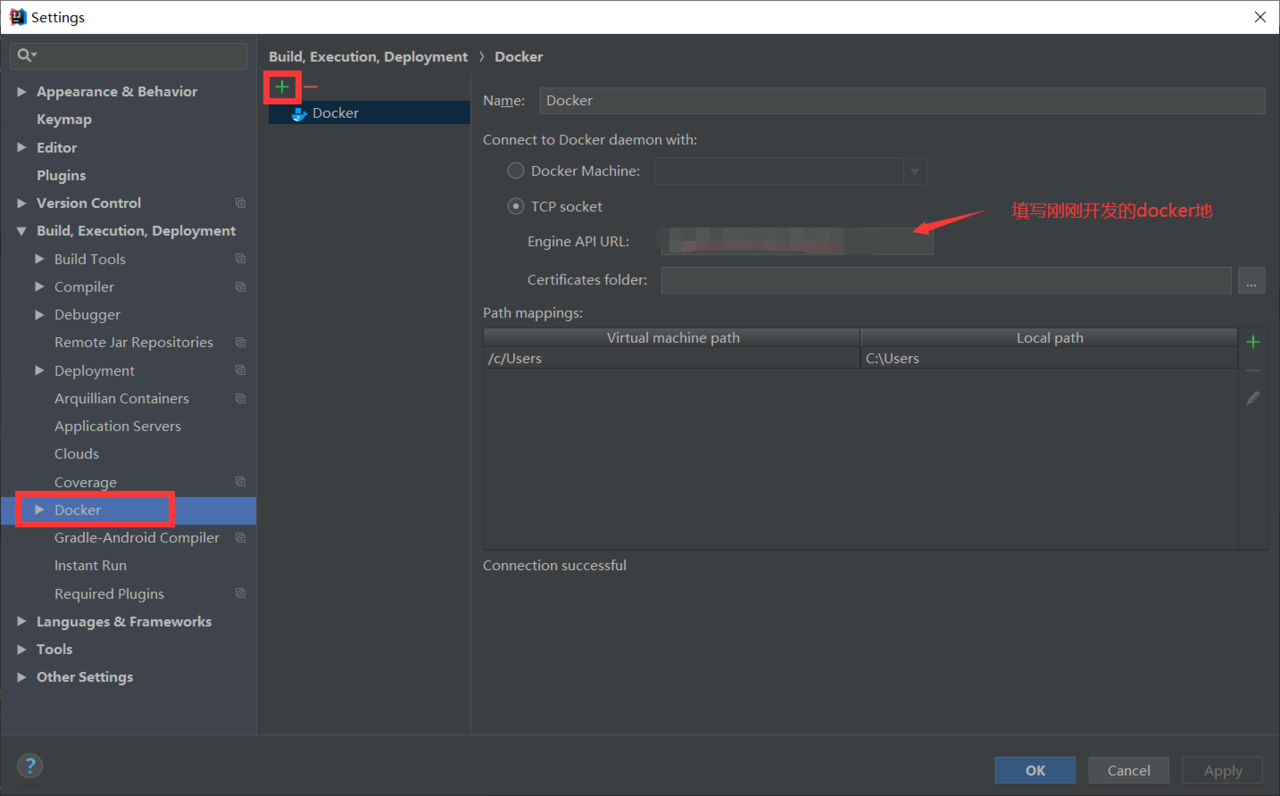This screenshot has height=796, width=1280.
Task: Click Build, Execution, Deployment breadcrumb
Action: click(368, 57)
